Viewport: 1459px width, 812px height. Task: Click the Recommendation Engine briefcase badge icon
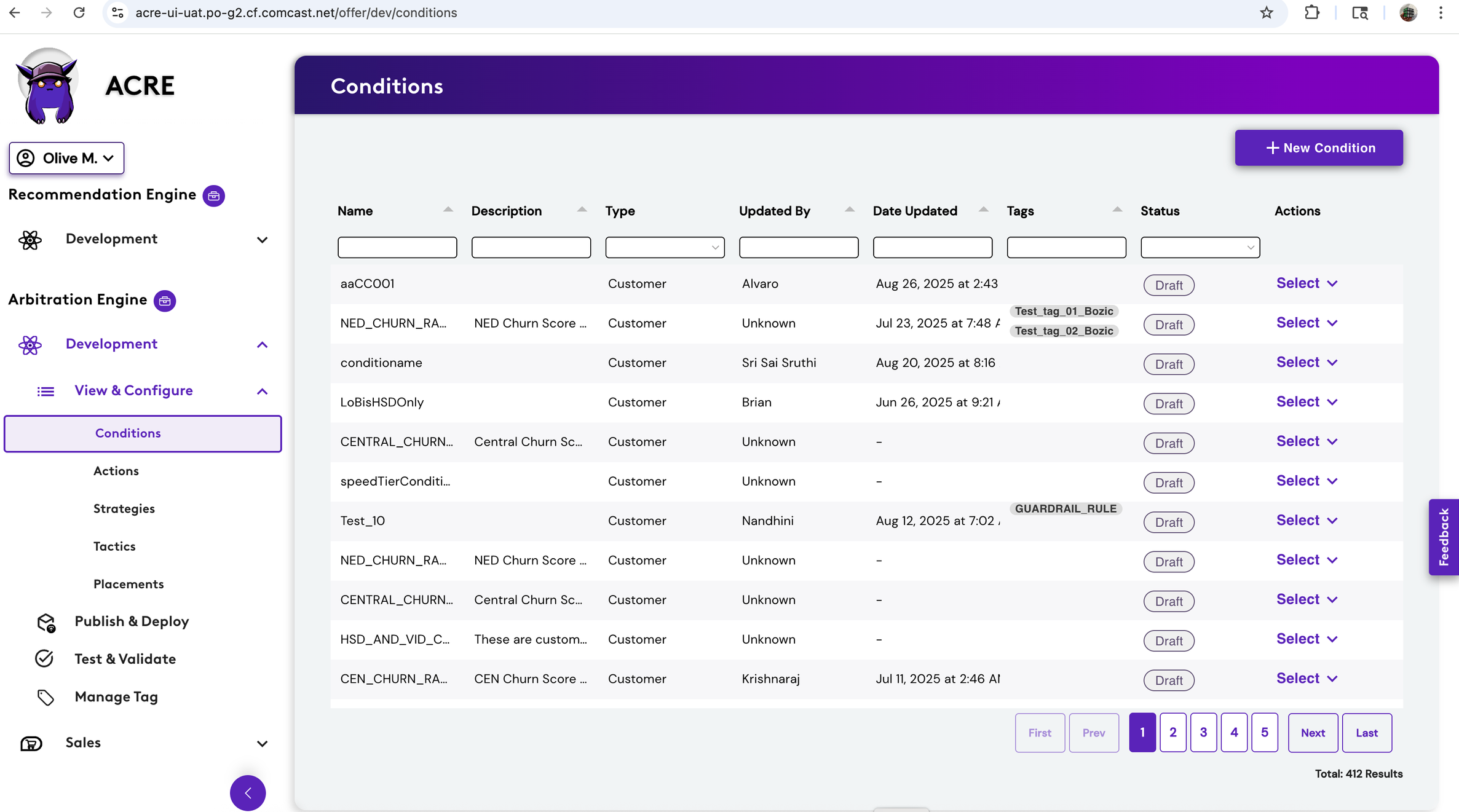pyautogui.click(x=213, y=196)
